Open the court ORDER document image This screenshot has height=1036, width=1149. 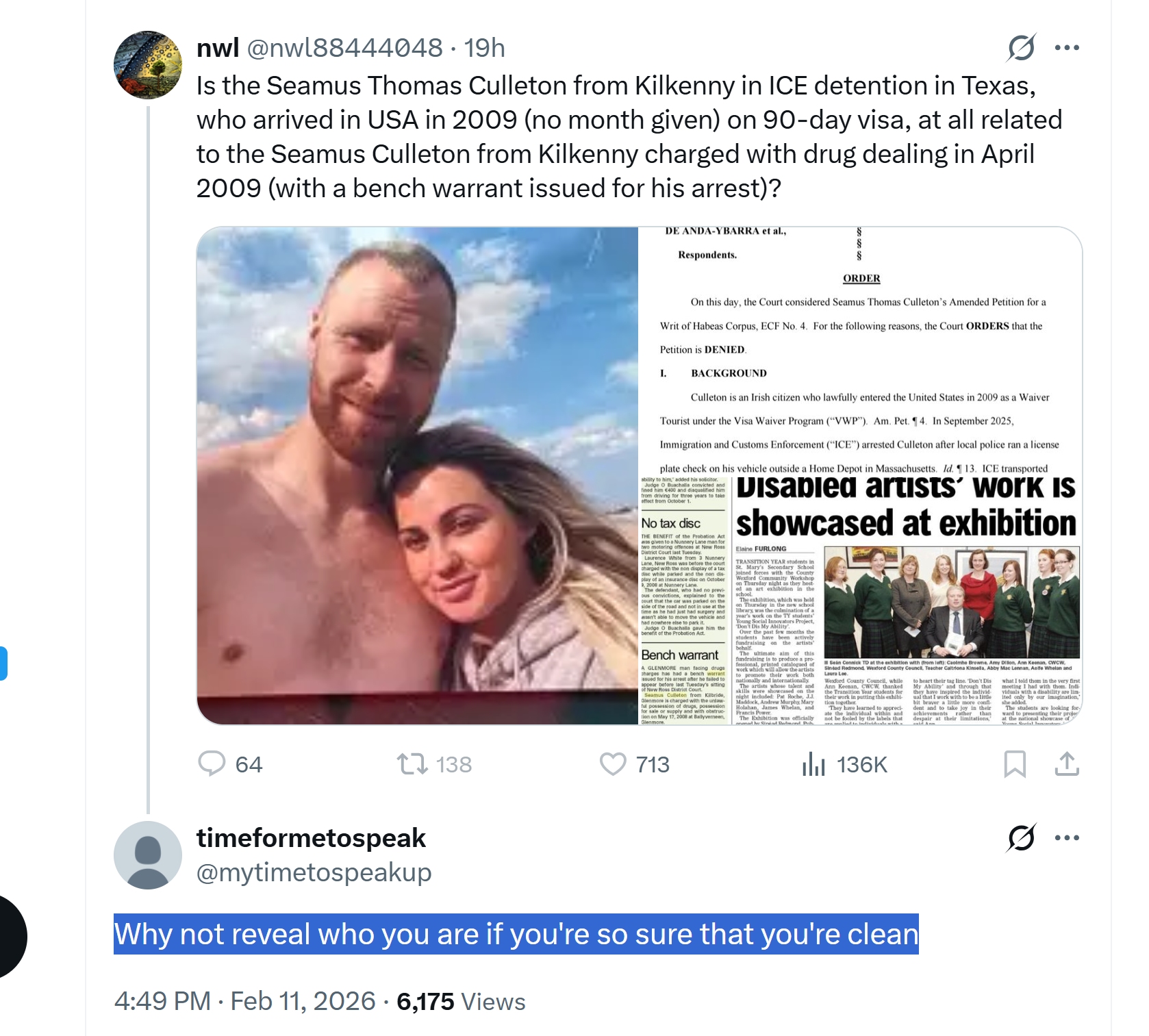point(860,351)
